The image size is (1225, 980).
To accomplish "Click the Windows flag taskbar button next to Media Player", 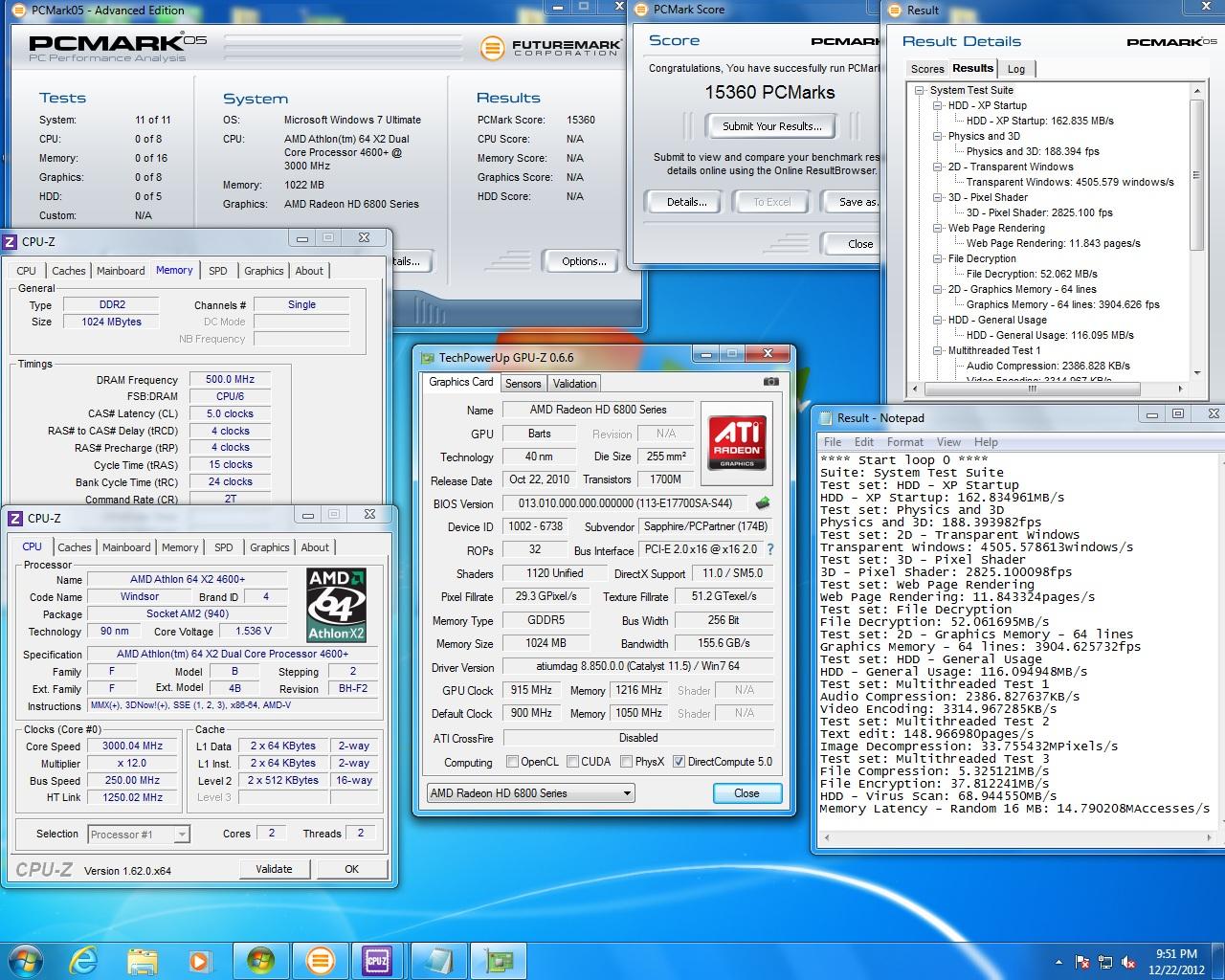I will tap(260, 960).
